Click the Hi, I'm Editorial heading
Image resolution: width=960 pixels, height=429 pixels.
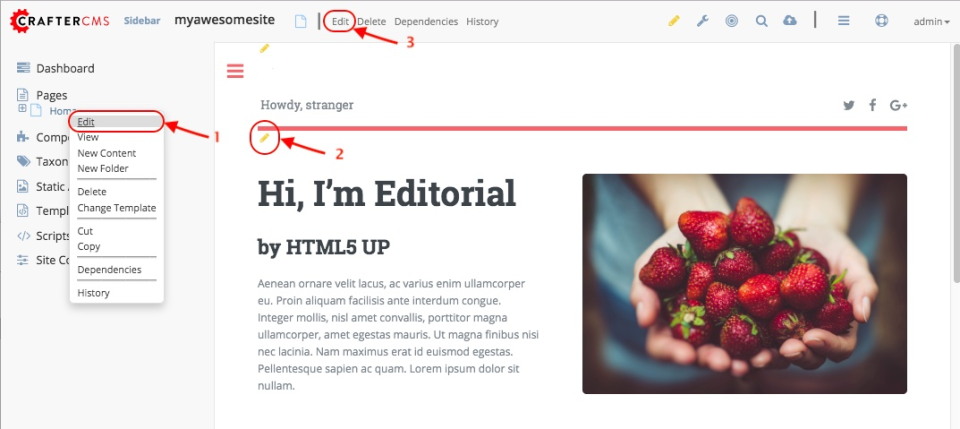387,193
